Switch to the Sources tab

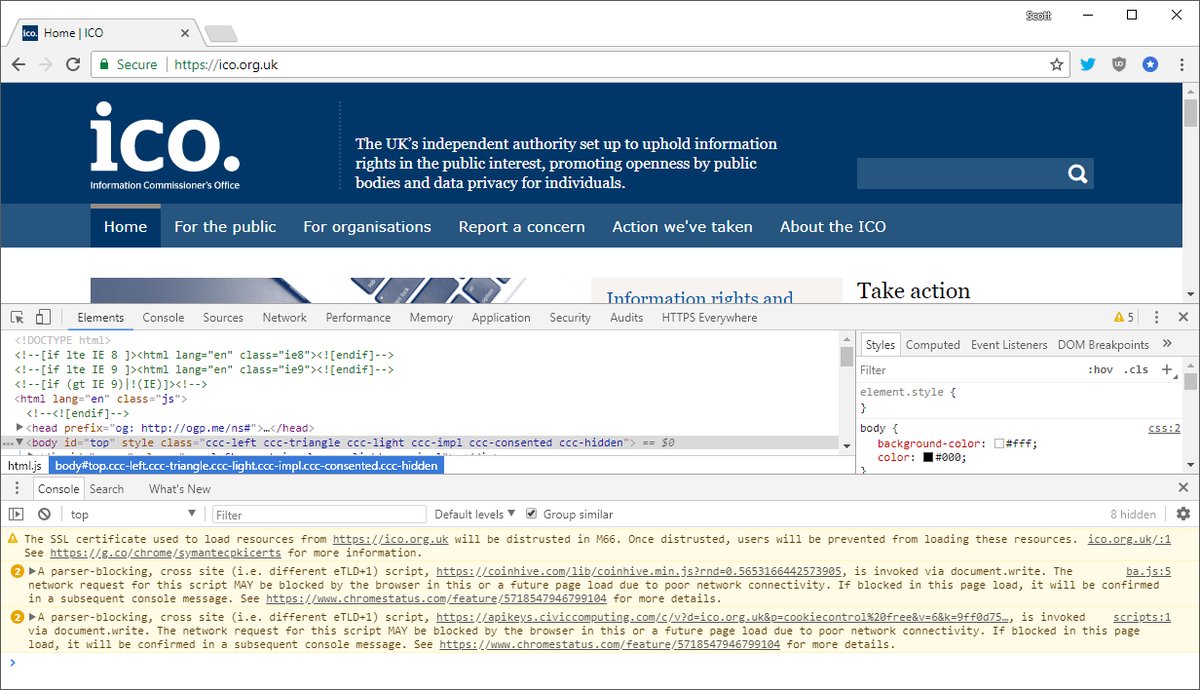tap(223, 317)
